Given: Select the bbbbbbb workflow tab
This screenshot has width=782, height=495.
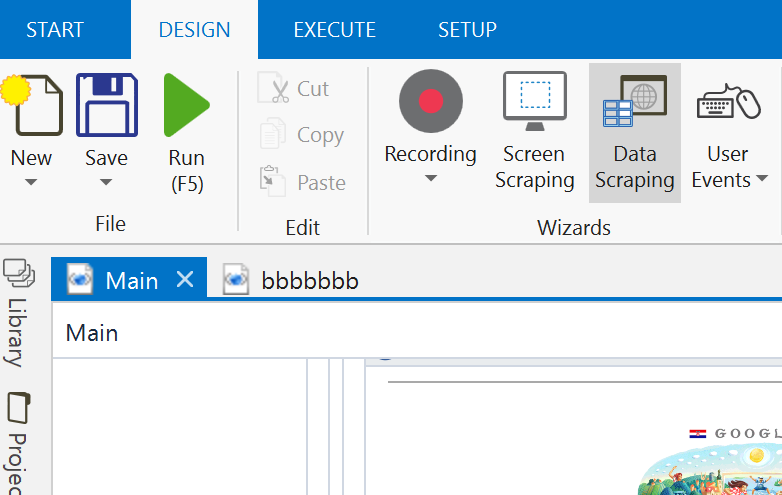Looking at the screenshot, I should pos(309,280).
